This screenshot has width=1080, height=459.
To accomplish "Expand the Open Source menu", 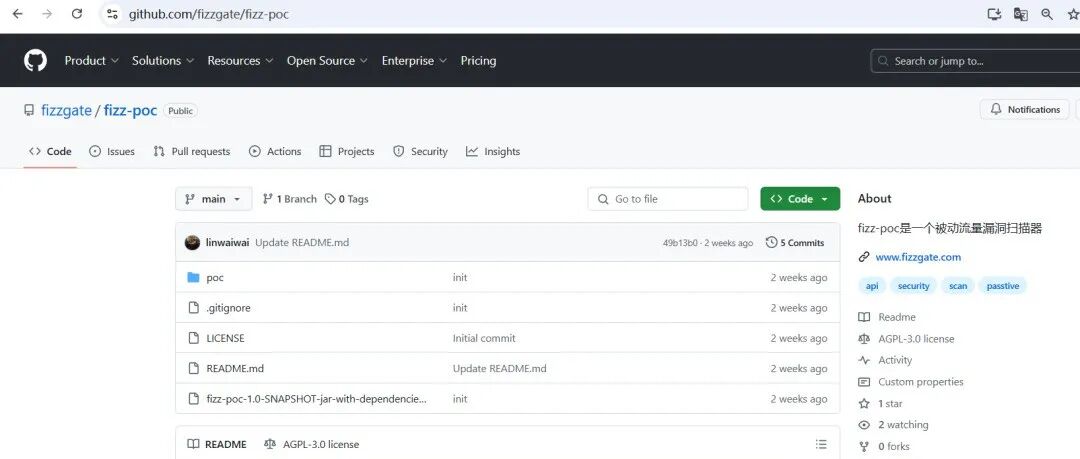I will [x=327, y=61].
